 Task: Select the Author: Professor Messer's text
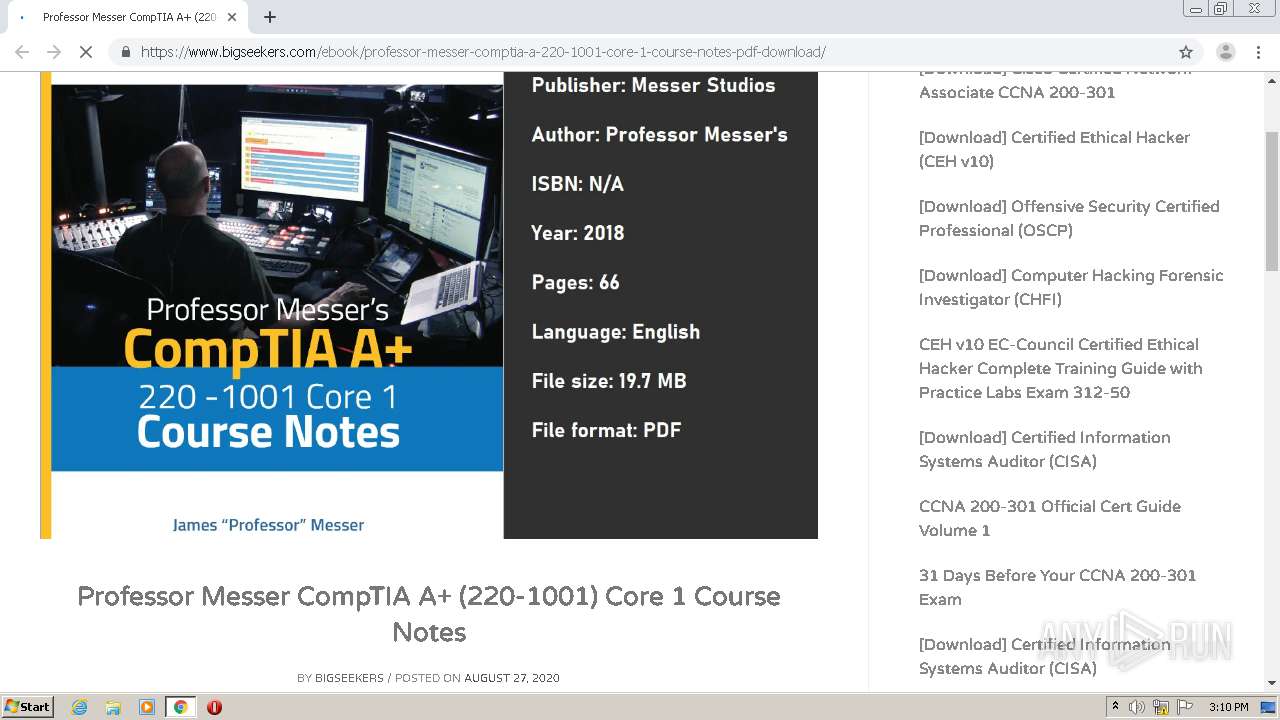click(659, 134)
